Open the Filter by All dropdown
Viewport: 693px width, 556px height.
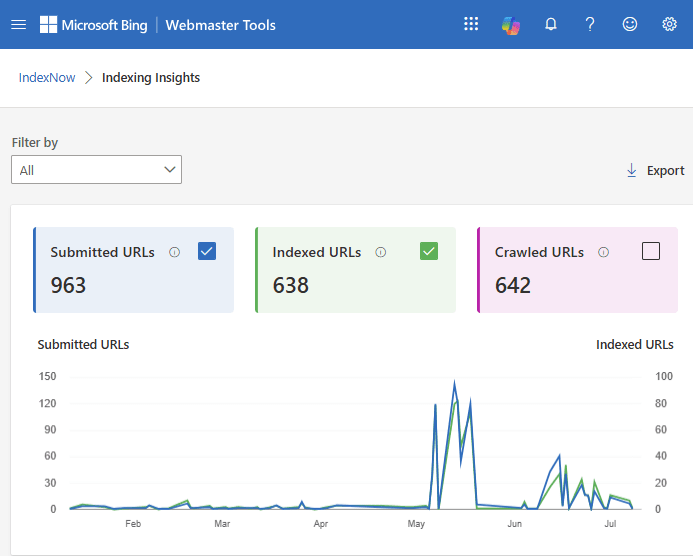(x=96, y=169)
